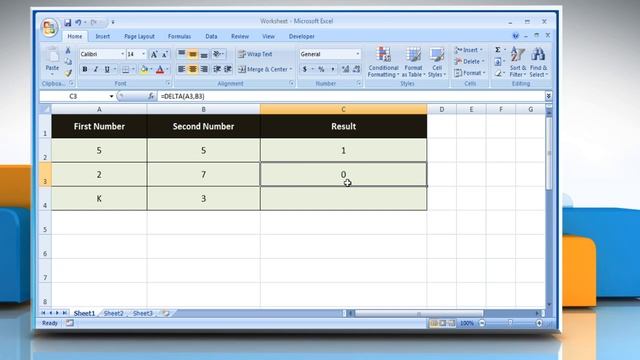Open Format as Table gallery
The image size is (640, 360).
click(413, 62)
